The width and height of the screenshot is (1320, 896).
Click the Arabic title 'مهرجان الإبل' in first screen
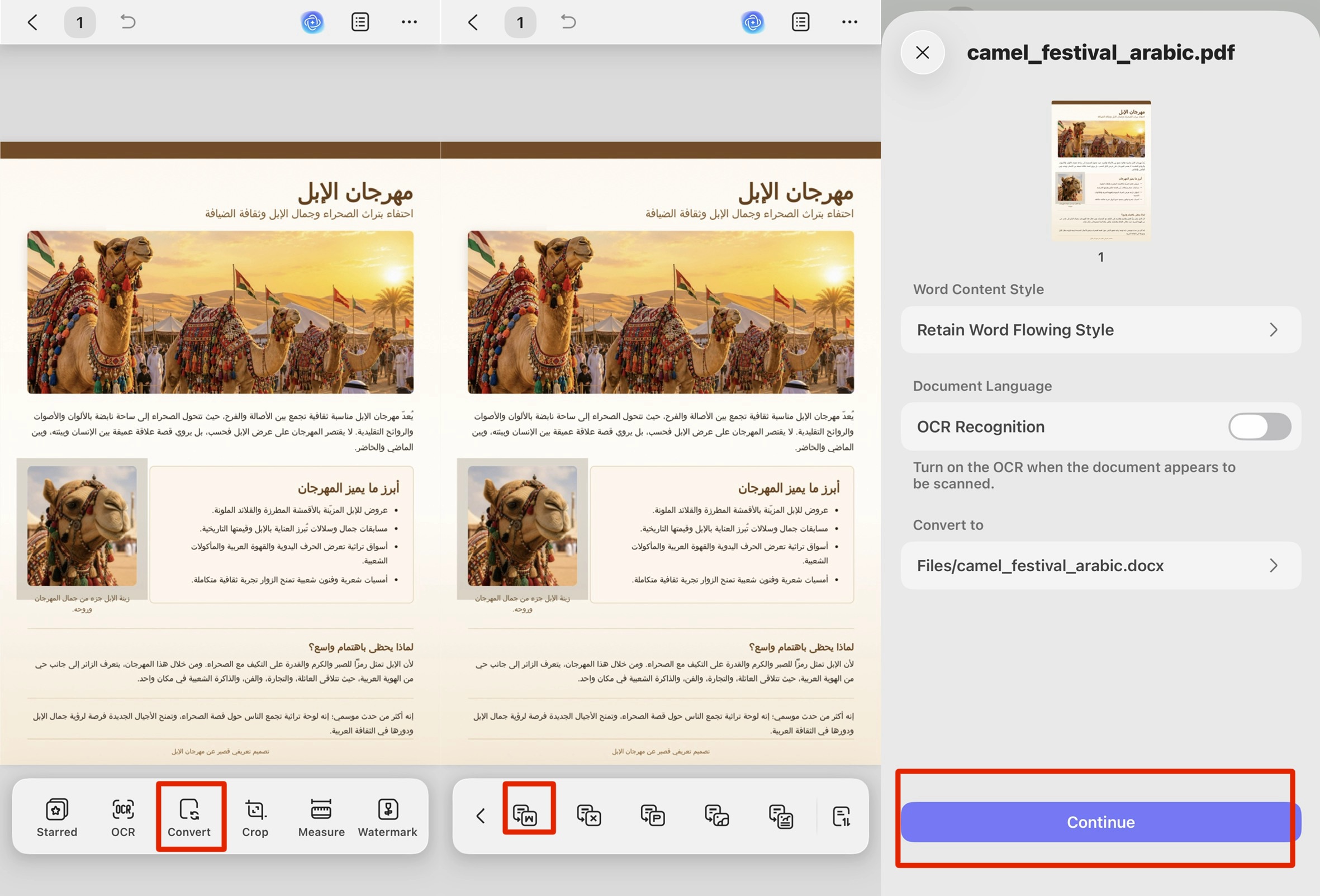tap(355, 193)
